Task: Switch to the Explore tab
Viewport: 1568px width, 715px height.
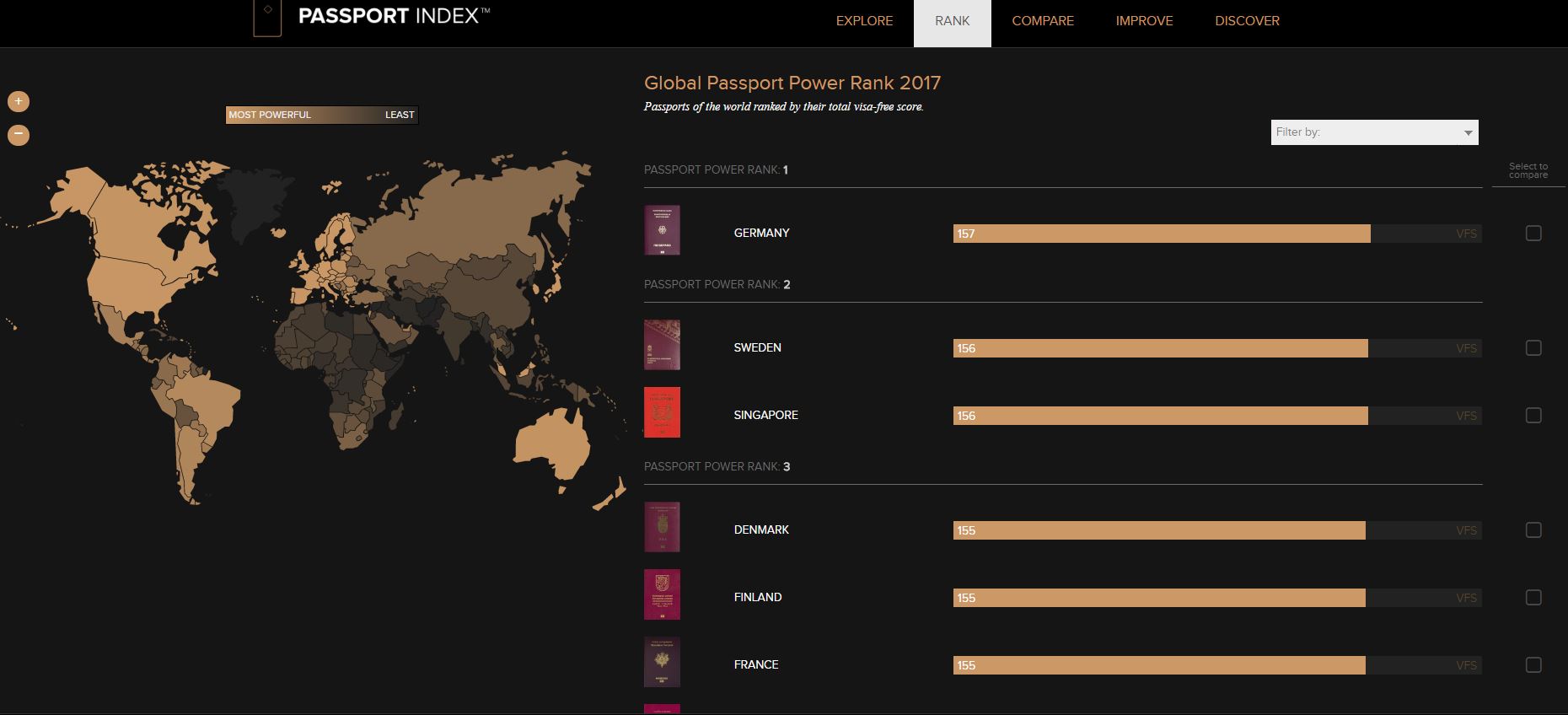Action: click(x=864, y=21)
